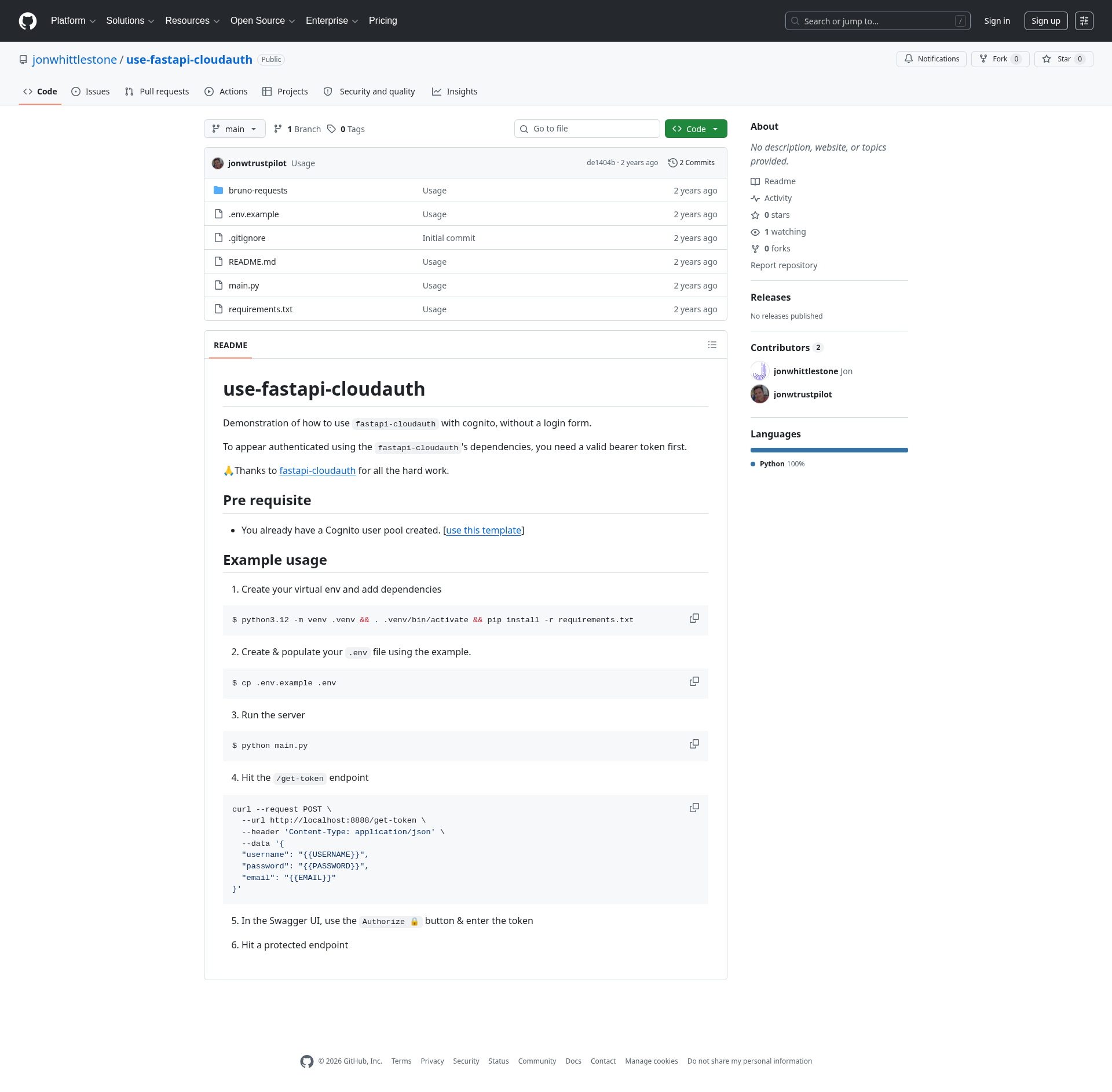Follow the fastapi-cloudauth thanks link
The image size is (1112, 1092).
pyautogui.click(x=317, y=470)
